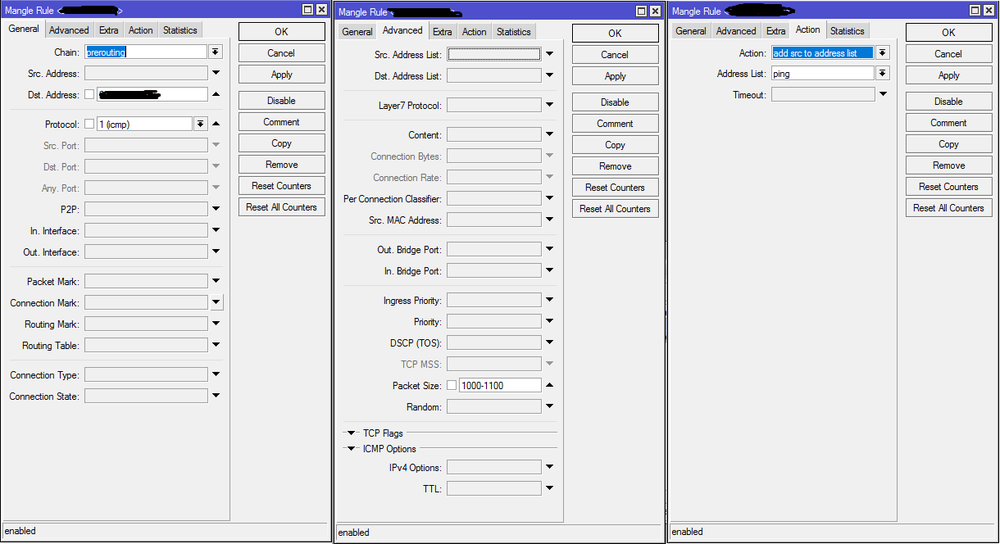
Task: Expand the Connection Mark field arrow
Action: pos(215,303)
